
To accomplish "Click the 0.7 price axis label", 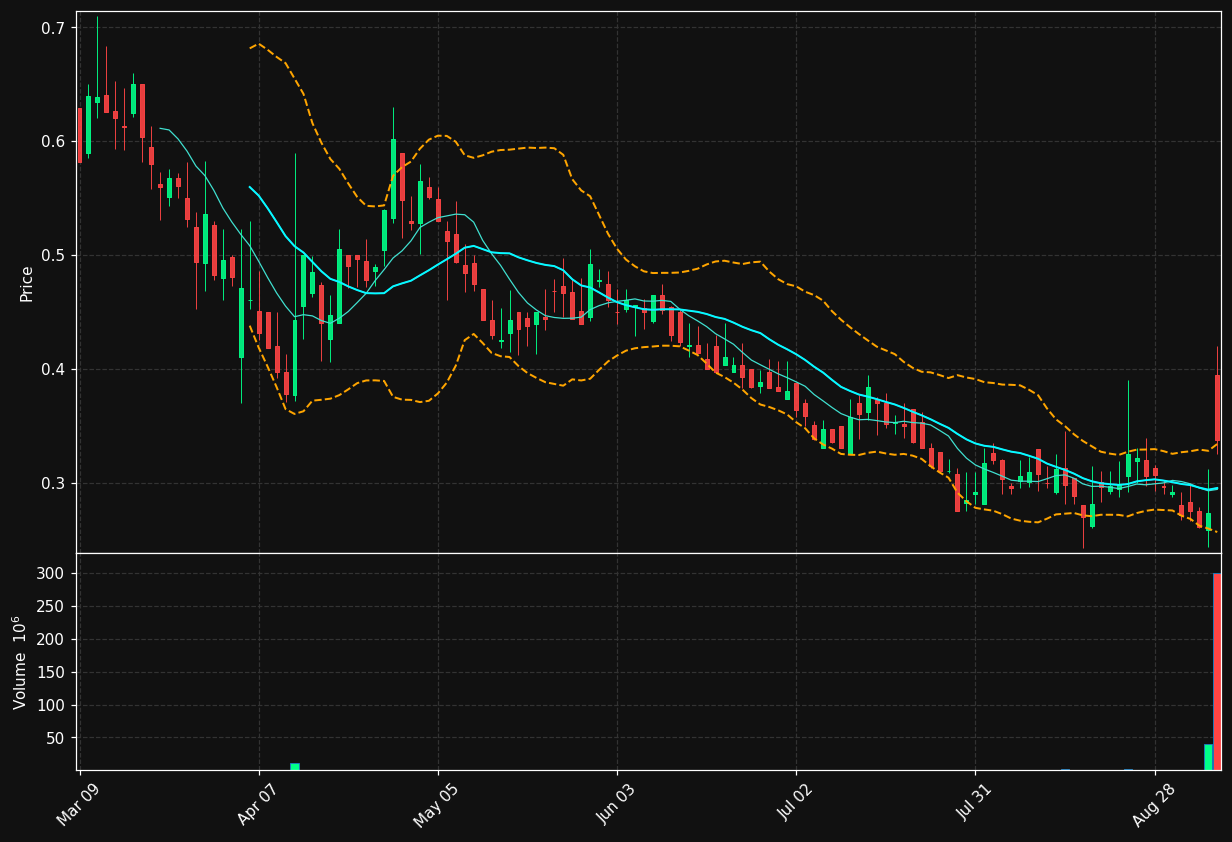I will coord(53,28).
